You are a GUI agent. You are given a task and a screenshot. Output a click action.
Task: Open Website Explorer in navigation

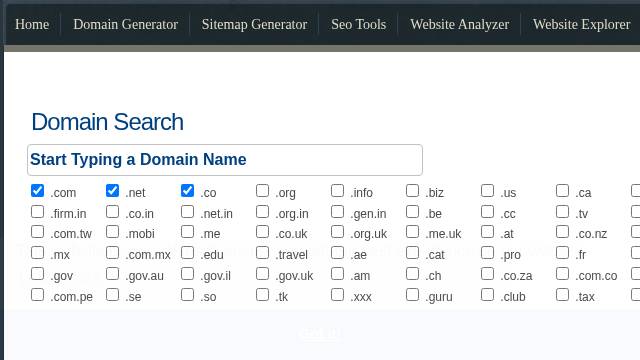pos(581,24)
